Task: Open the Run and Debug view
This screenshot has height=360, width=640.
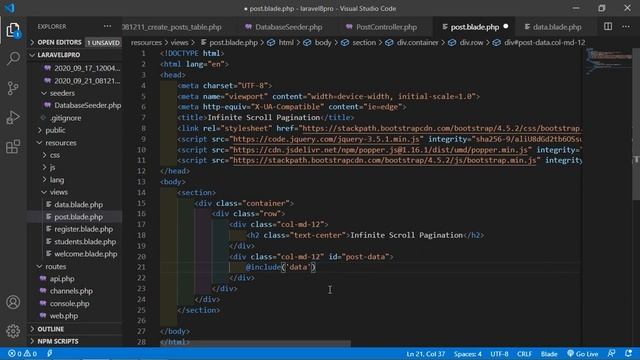Action: point(13,118)
